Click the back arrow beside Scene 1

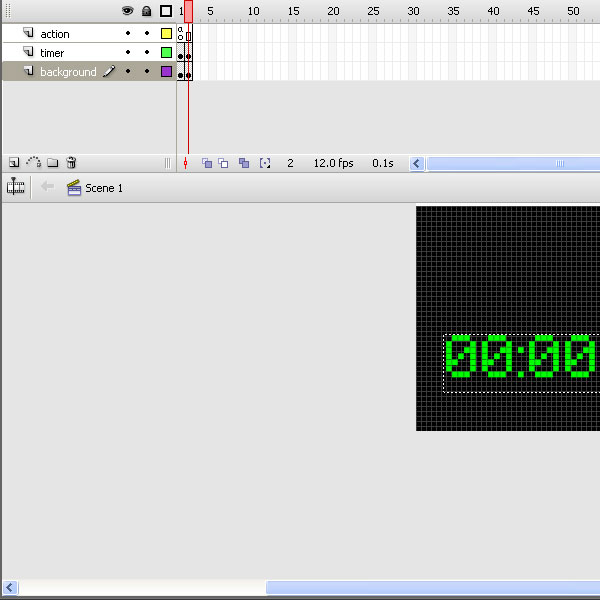(x=47, y=187)
